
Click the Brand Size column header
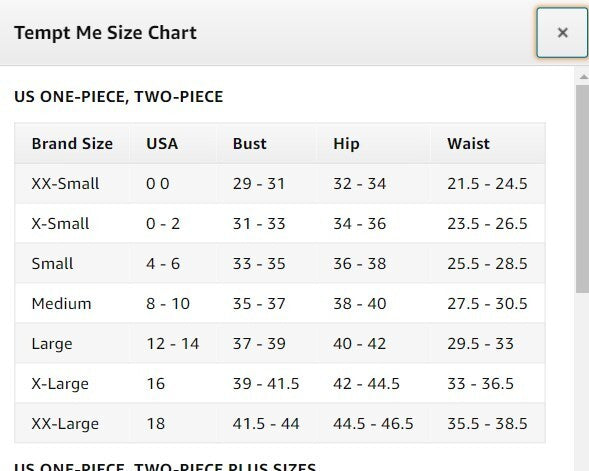pos(72,143)
